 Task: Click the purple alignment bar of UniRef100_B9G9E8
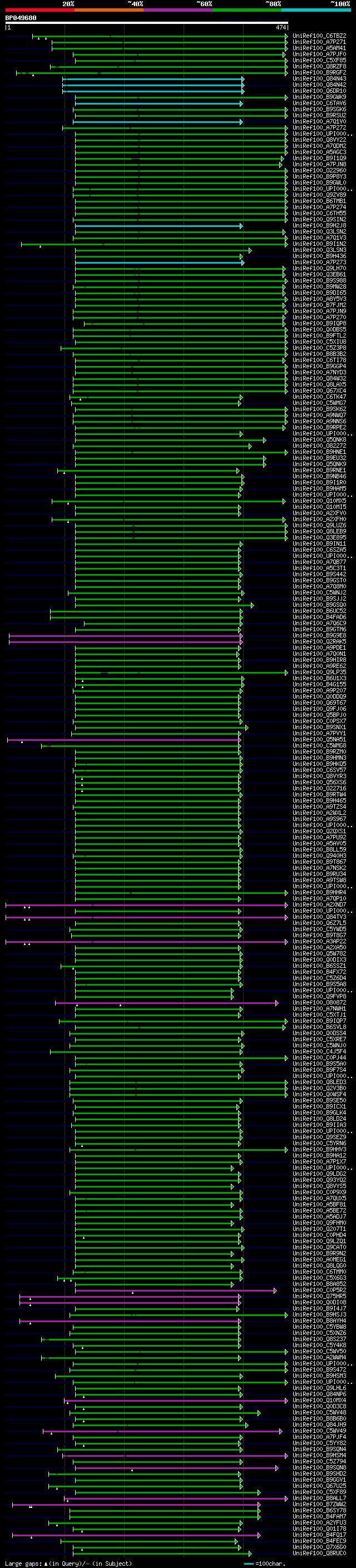tap(125, 636)
